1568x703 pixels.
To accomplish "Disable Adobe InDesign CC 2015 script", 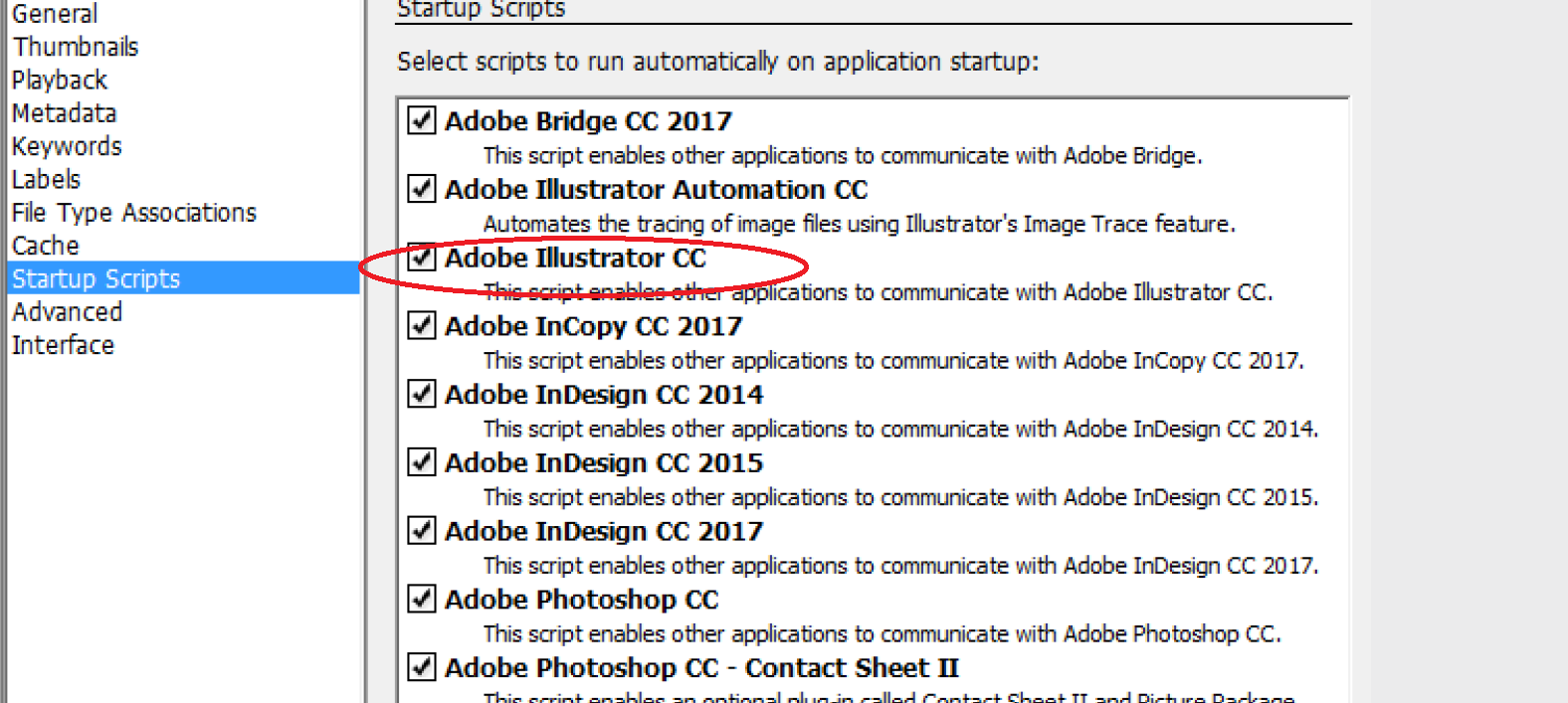I will (x=422, y=462).
